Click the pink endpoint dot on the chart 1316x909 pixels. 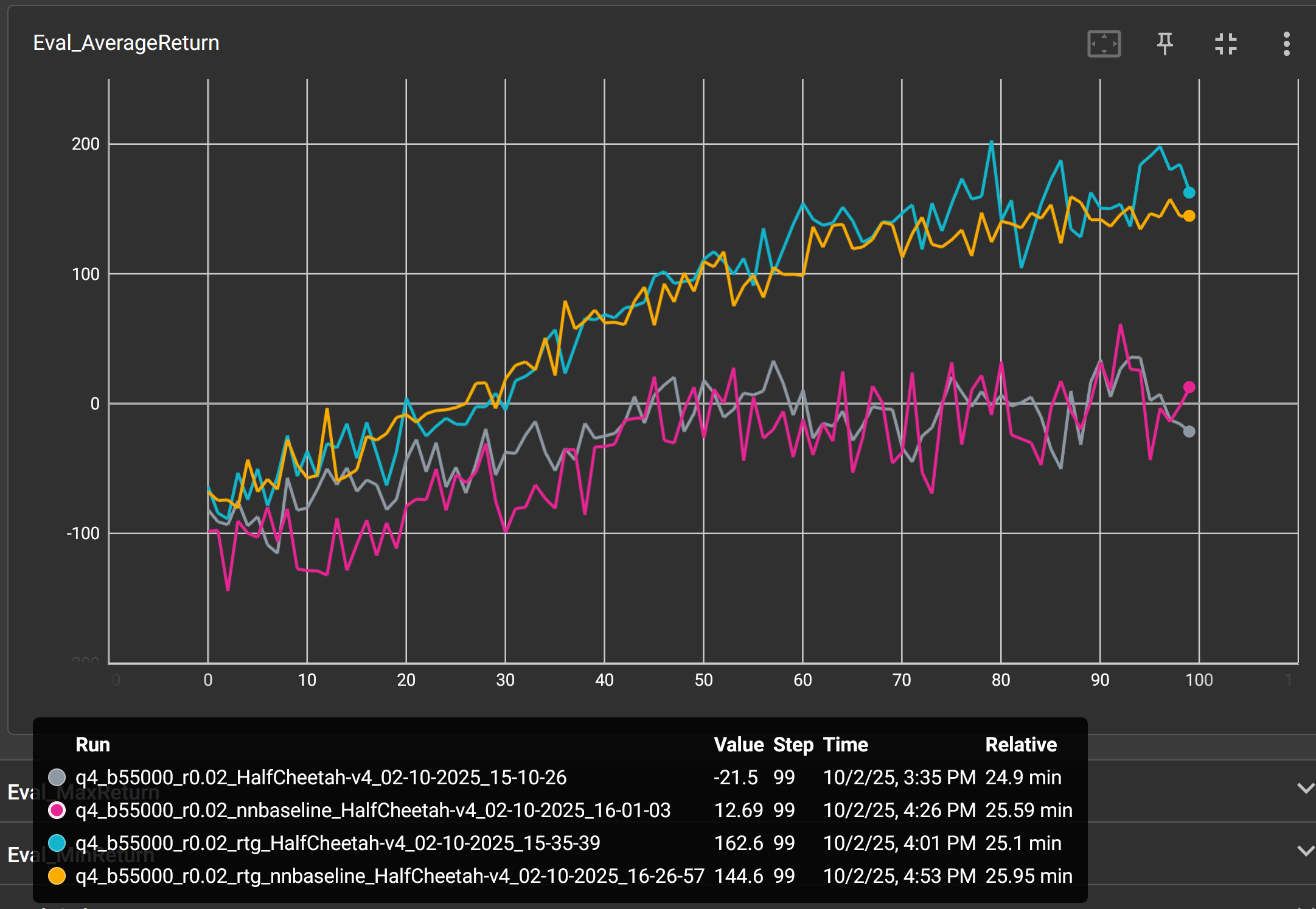[x=1189, y=387]
